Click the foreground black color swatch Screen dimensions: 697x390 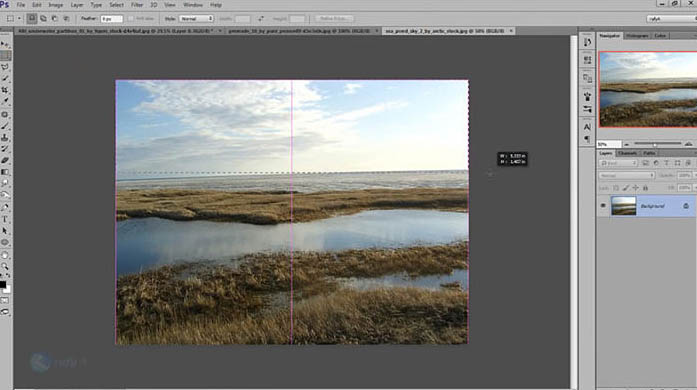click(x=3, y=285)
